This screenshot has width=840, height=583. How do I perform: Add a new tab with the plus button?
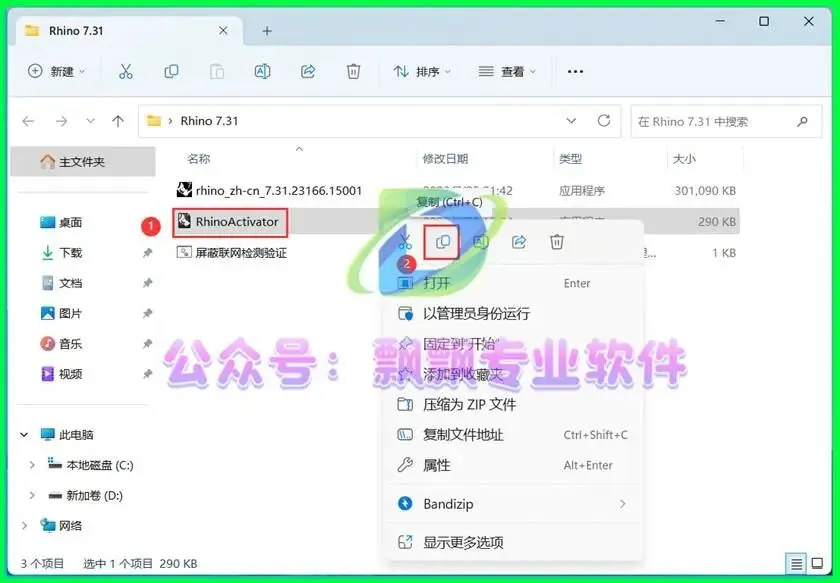[x=267, y=31]
